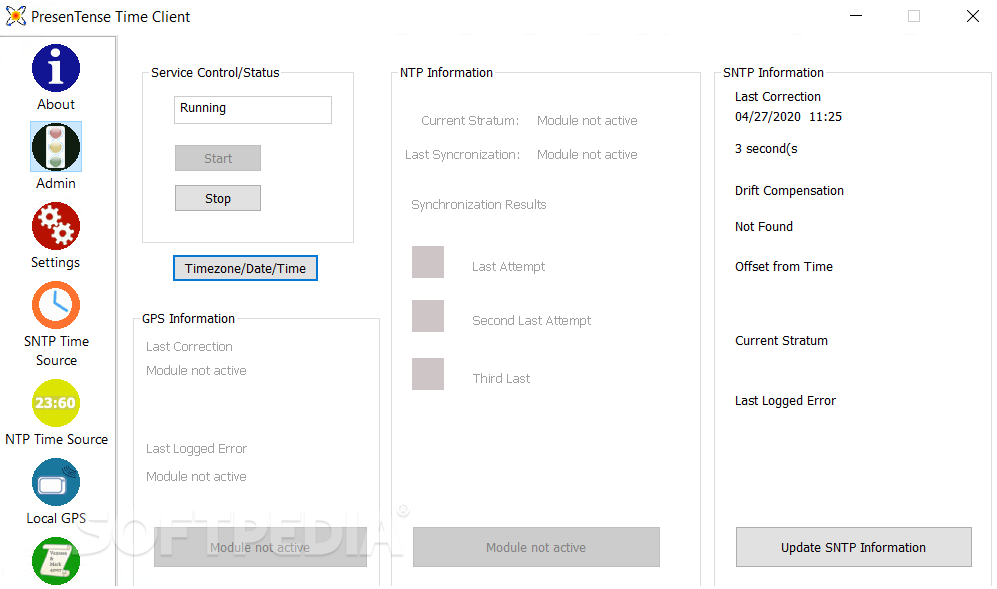Click the 'Settings' sidebar label
Image resolution: width=997 pixels, height=589 pixels.
pyautogui.click(x=56, y=262)
